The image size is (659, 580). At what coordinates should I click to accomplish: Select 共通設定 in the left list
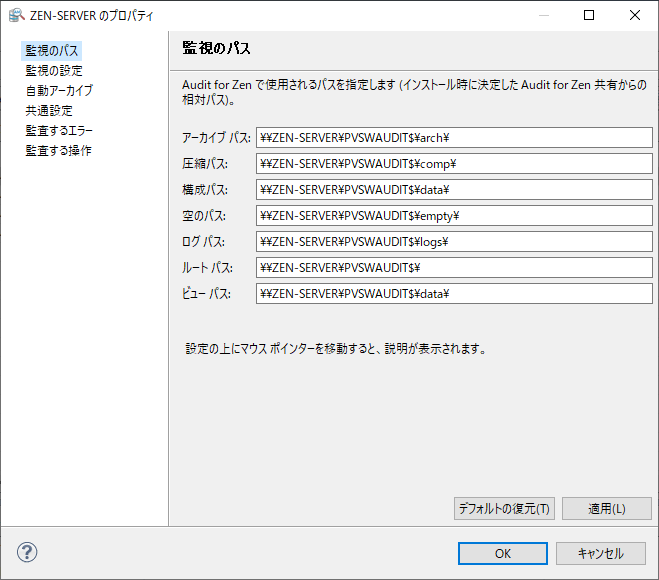click(49, 110)
